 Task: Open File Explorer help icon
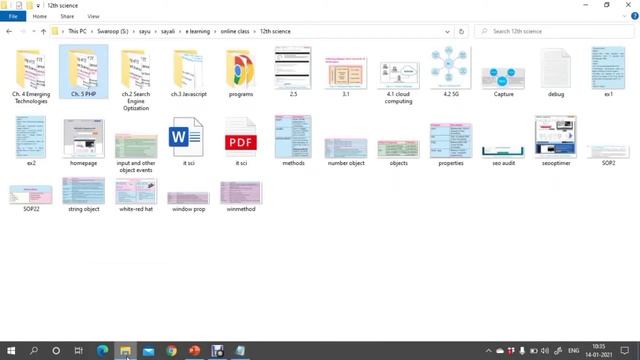635,16
